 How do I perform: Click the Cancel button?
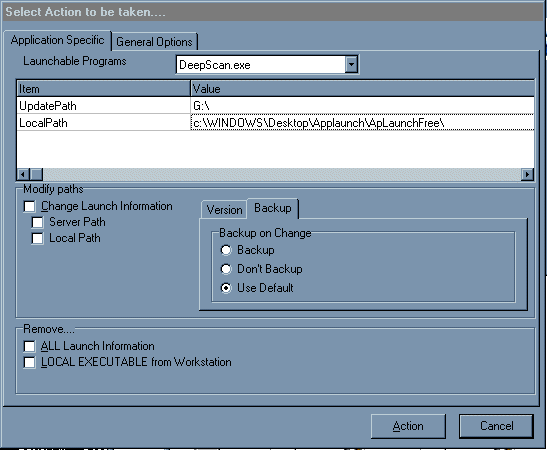496,426
